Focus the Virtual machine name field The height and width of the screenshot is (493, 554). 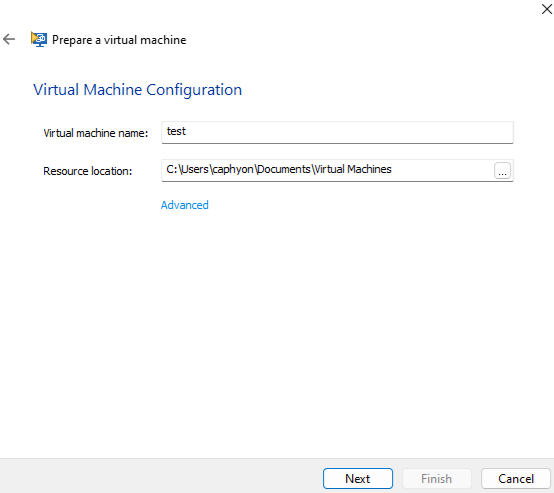337,132
